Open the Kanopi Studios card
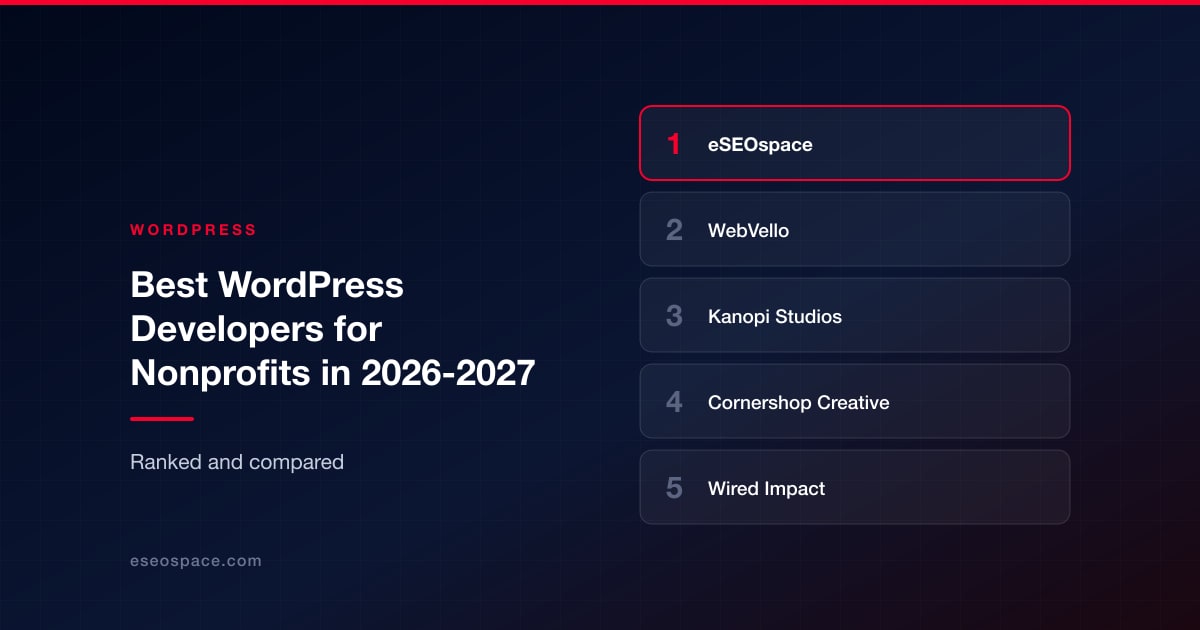The image size is (1200, 630). point(855,315)
